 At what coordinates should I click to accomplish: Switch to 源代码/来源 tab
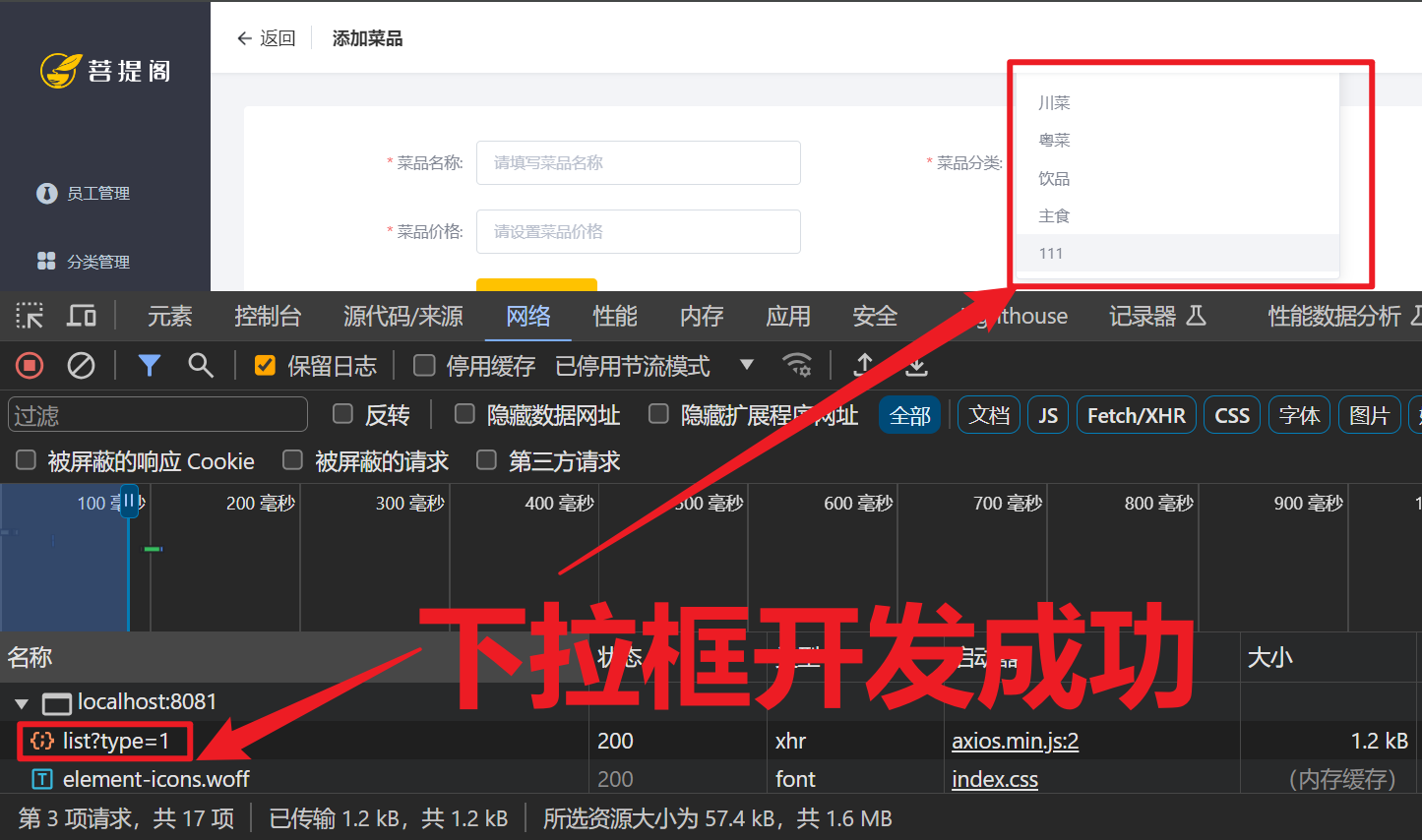[402, 316]
